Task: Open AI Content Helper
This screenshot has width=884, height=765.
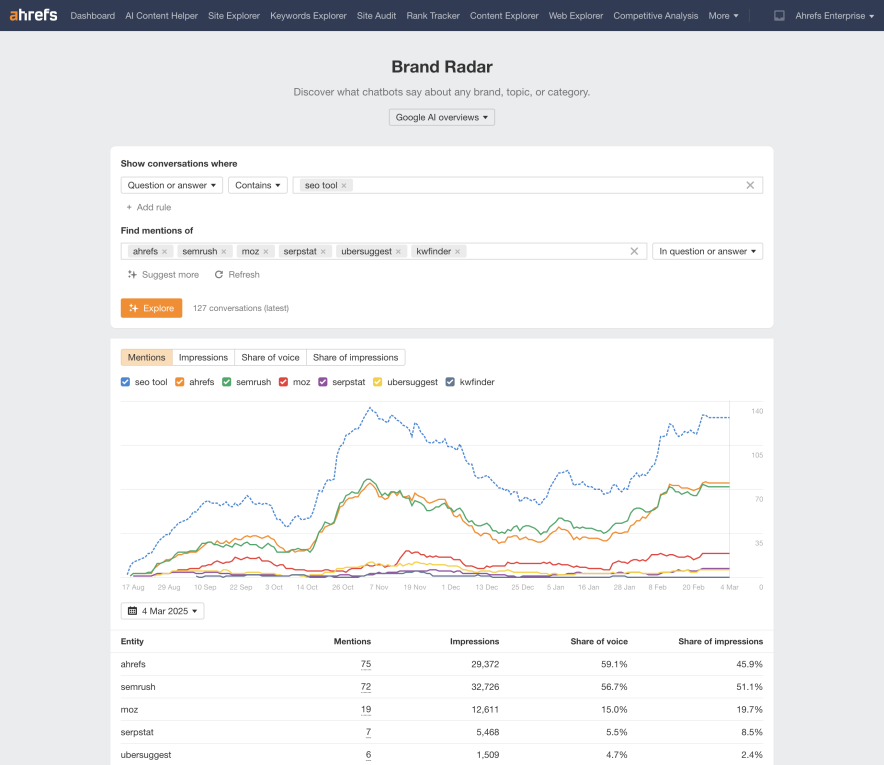Action: [161, 16]
